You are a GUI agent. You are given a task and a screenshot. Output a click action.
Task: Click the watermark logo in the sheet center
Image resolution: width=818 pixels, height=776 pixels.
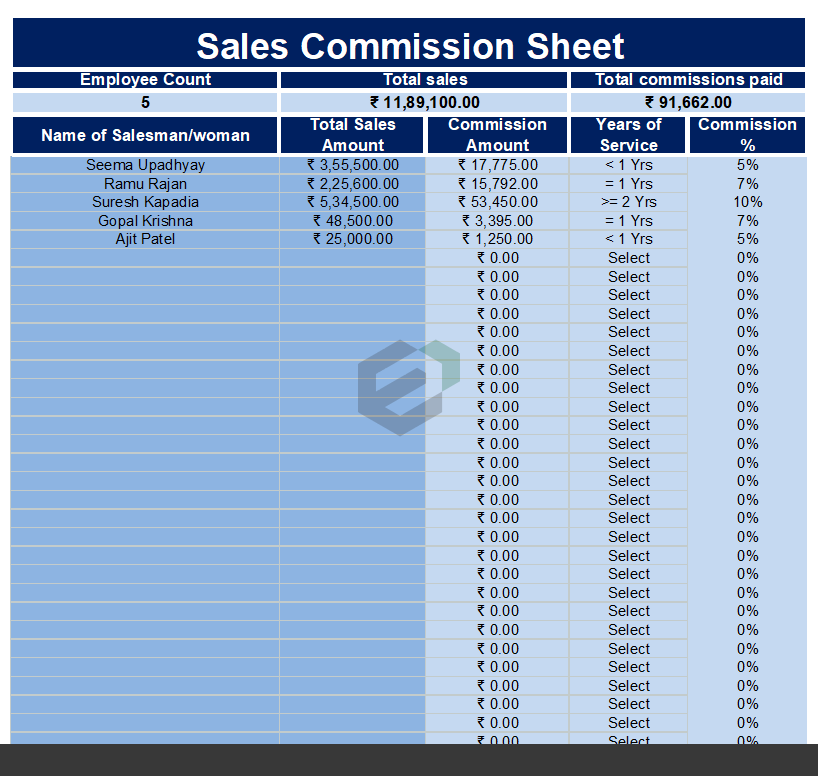click(x=408, y=387)
